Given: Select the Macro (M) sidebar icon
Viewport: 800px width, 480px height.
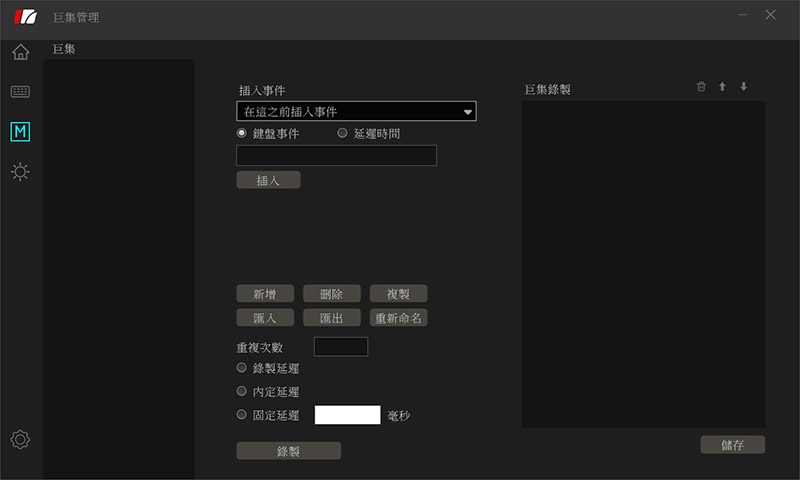Looking at the screenshot, I should [x=20, y=132].
